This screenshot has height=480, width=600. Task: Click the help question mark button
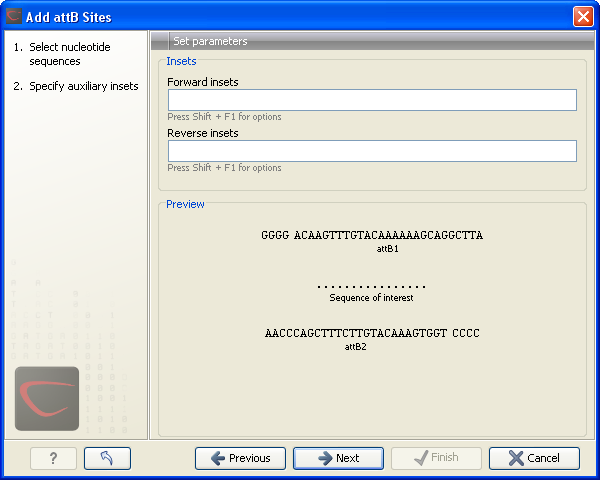click(53, 458)
